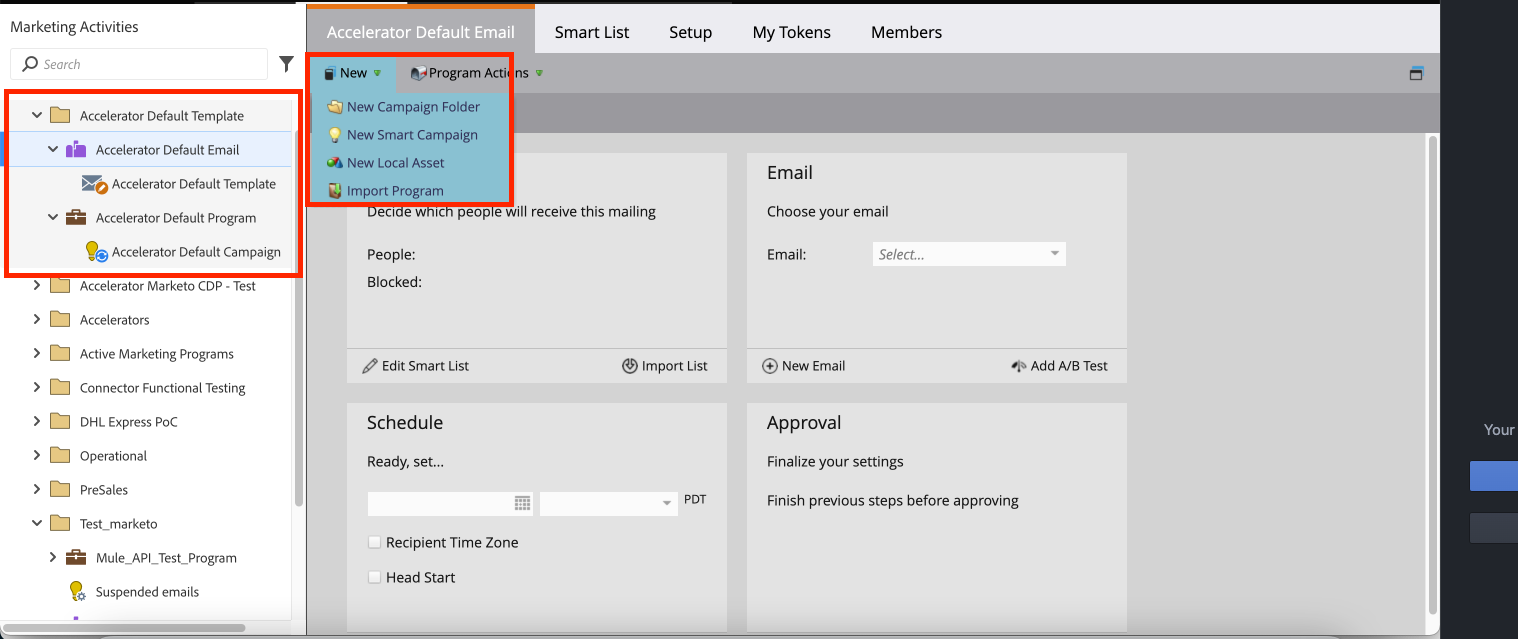The height and width of the screenshot is (639, 1518).
Task: Collapse the Accelerator Default Program node
Action: point(53,218)
